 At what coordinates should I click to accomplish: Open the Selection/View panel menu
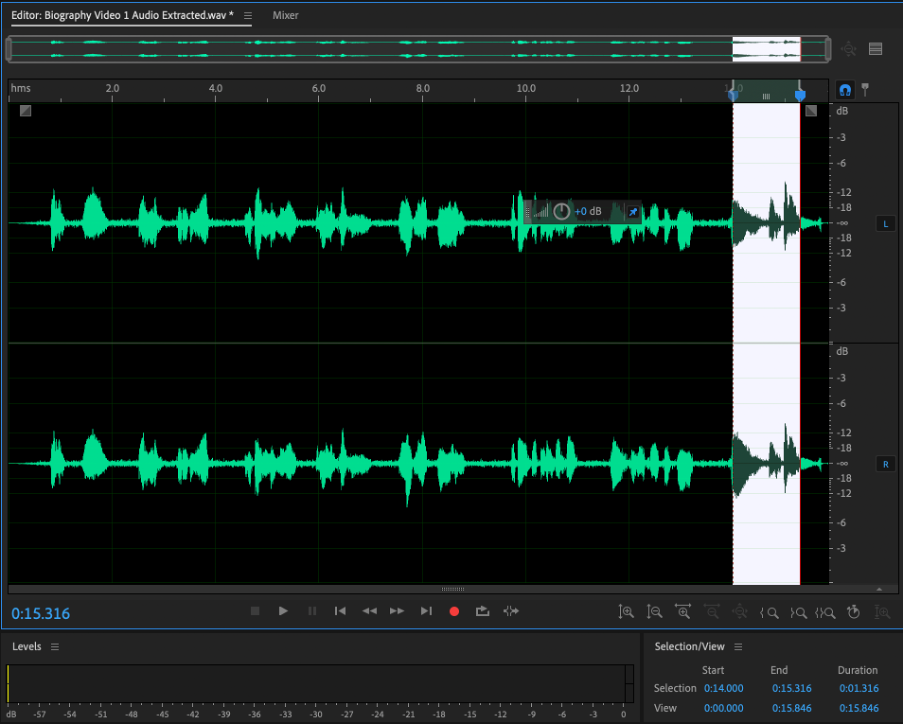tap(738, 647)
